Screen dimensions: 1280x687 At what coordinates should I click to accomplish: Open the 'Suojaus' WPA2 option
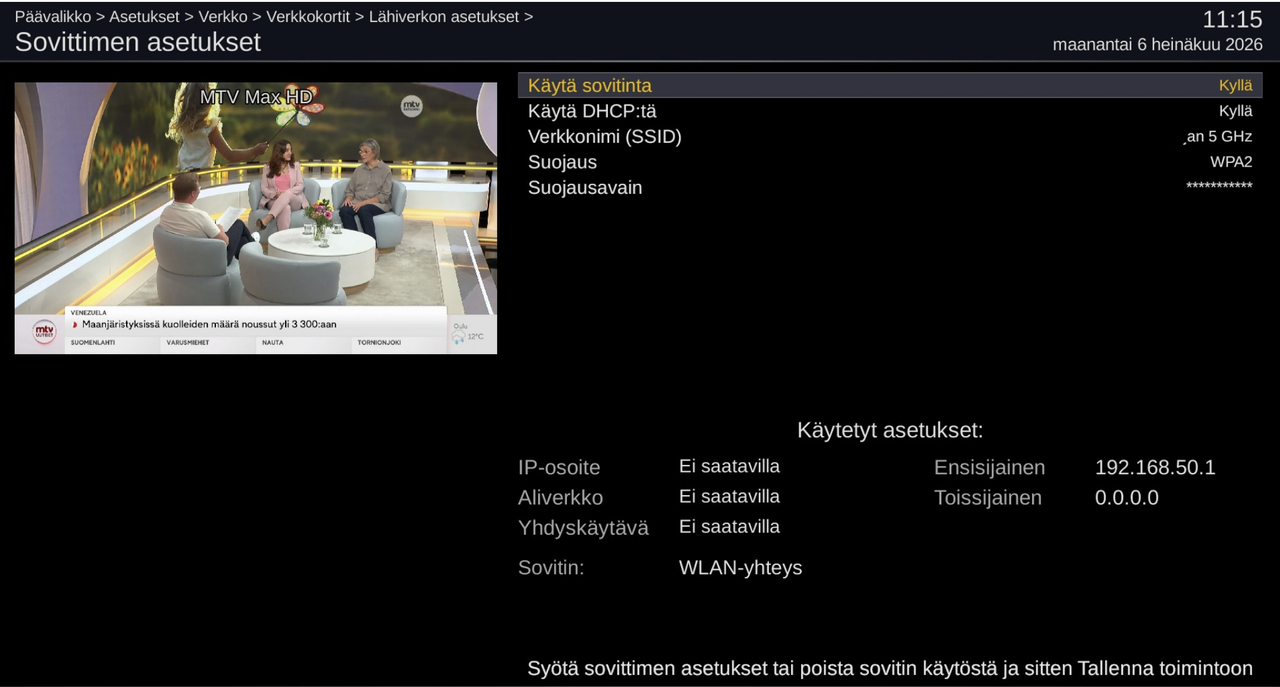click(x=890, y=162)
